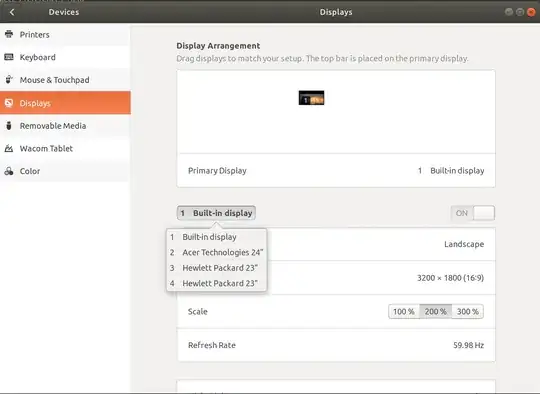
Task: Select 100 % scale option
Action: 404,311
